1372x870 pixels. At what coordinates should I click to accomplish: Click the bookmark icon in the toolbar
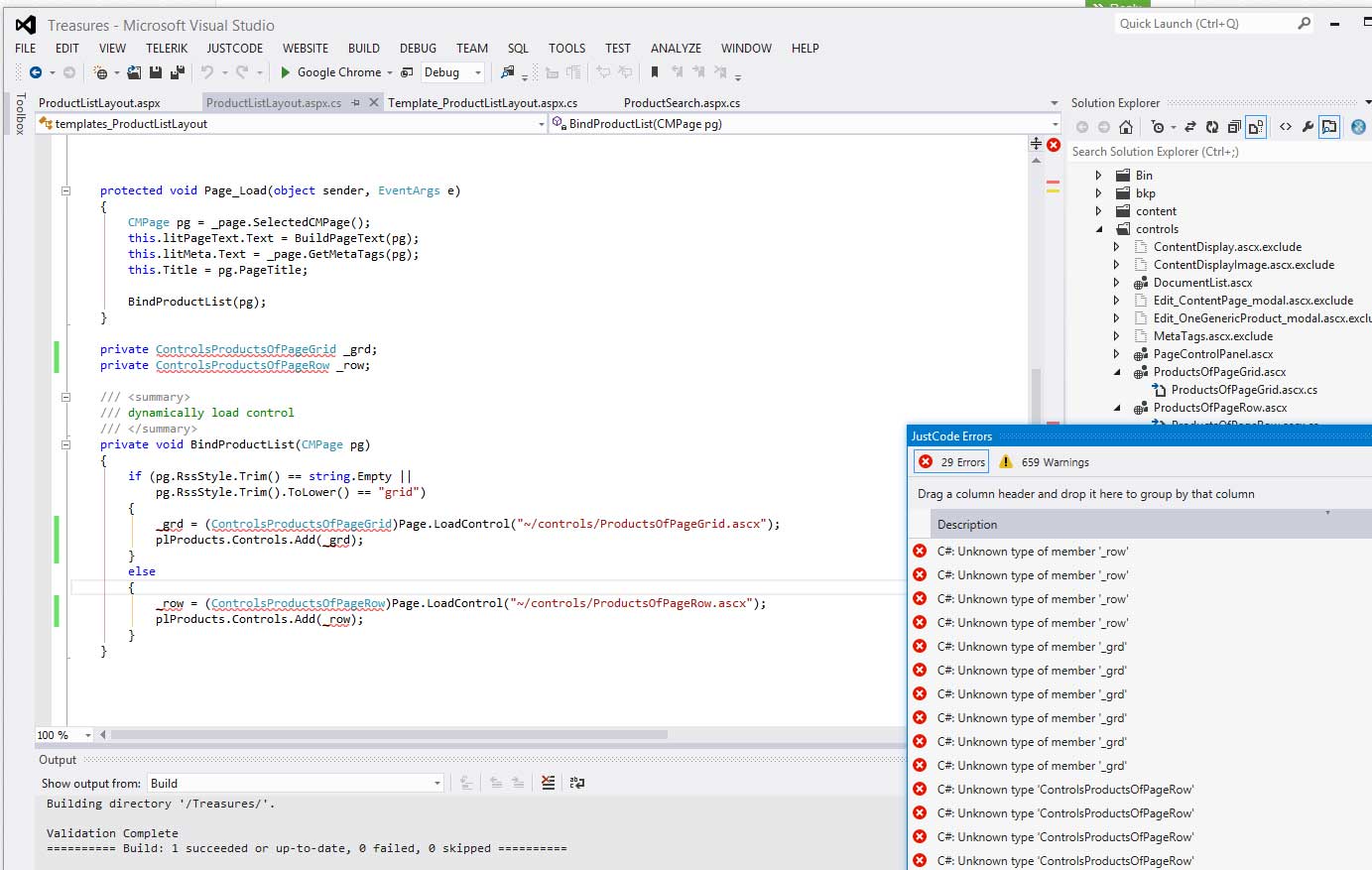coord(654,72)
